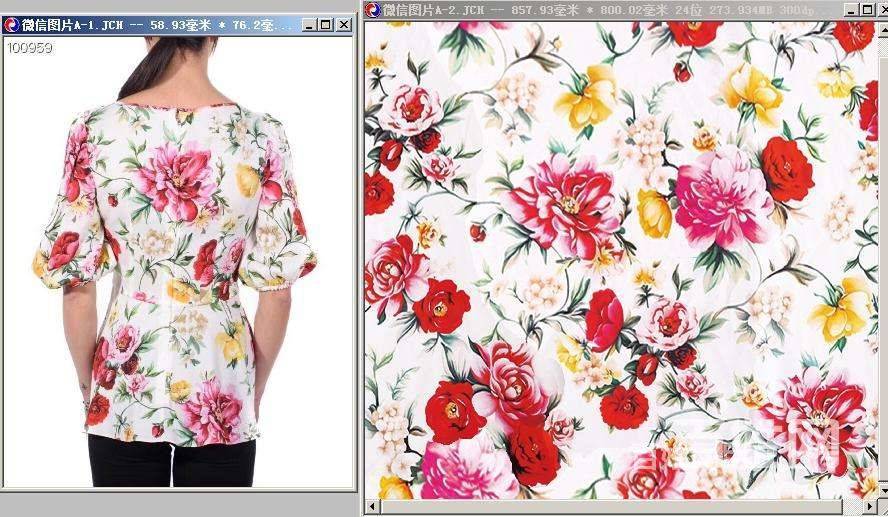Close the A-1.JCH image window

[x=343, y=25]
